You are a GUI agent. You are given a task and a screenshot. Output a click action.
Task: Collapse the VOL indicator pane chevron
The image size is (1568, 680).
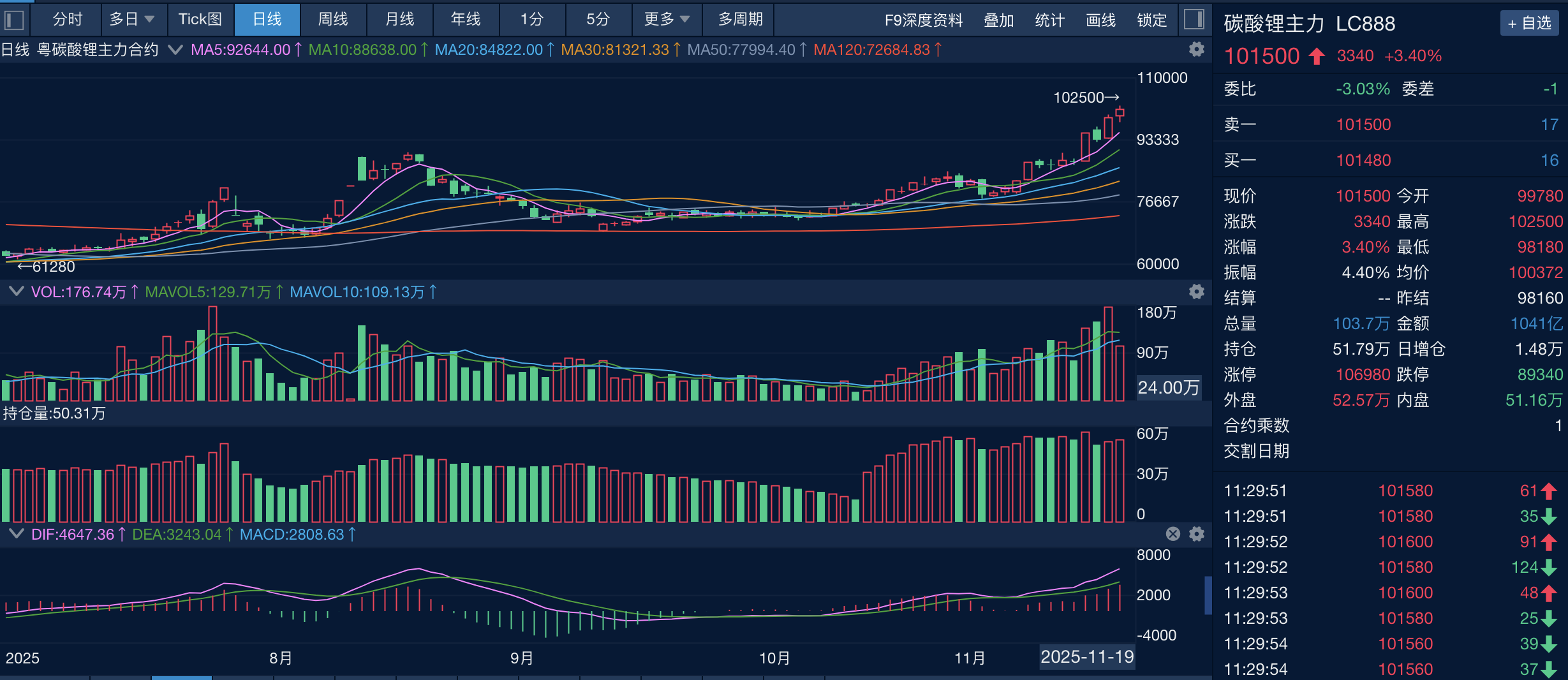[17, 292]
